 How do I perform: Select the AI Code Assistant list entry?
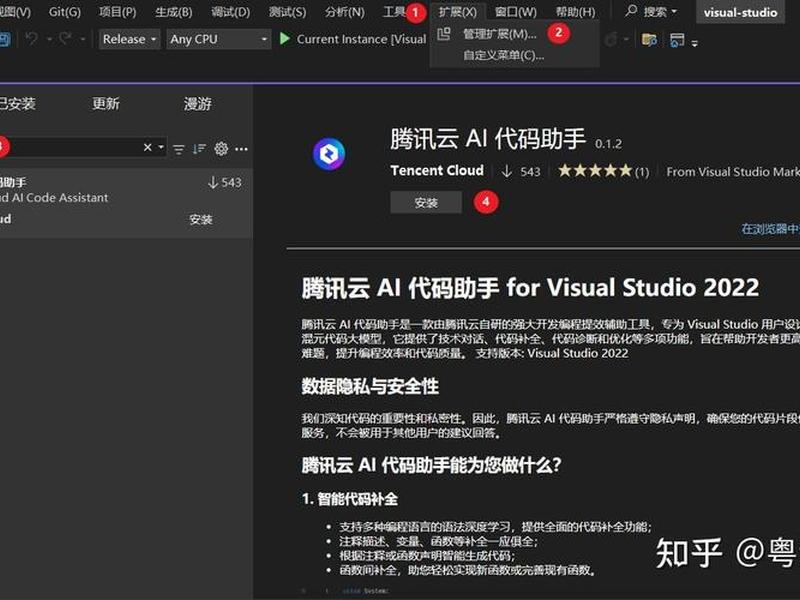[126, 203]
